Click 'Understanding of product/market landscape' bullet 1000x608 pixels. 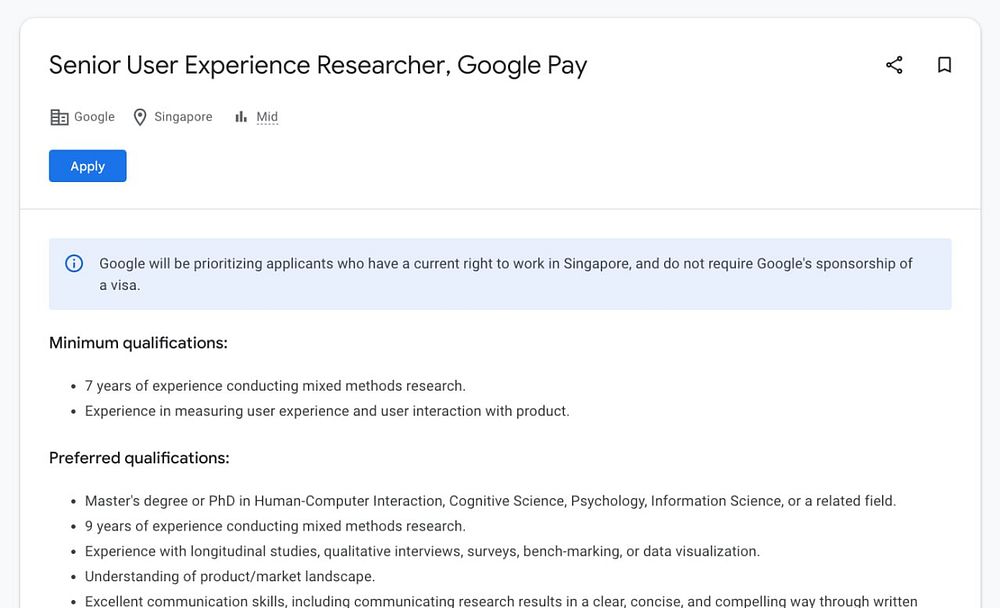tap(230, 577)
